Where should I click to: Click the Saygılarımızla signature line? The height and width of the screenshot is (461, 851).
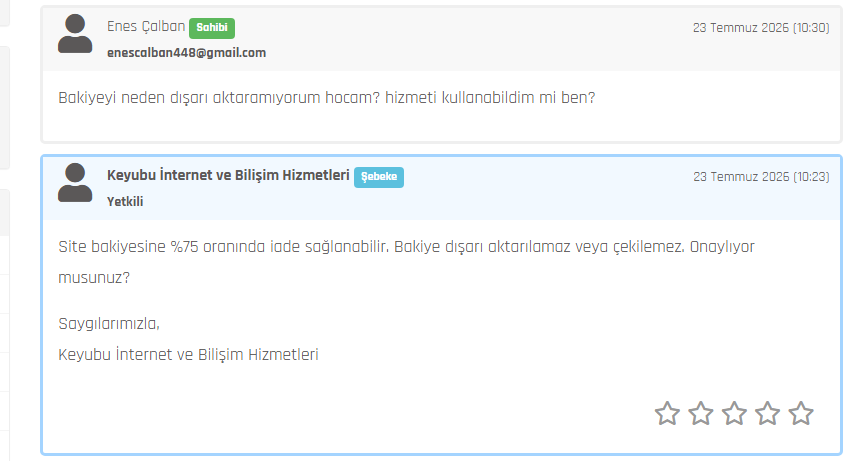pyautogui.click(x=109, y=324)
